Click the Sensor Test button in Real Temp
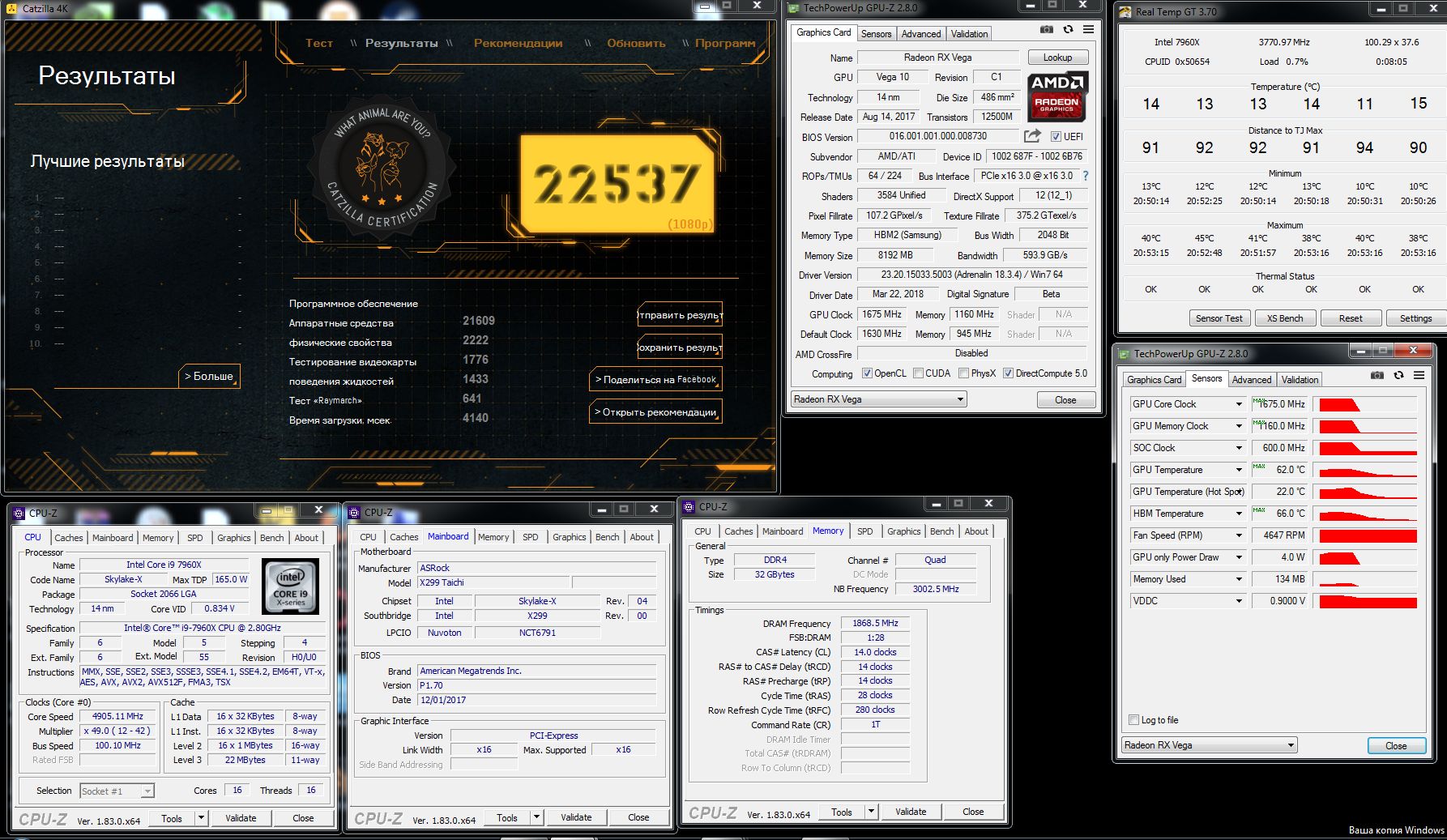This screenshot has width=1447, height=840. tap(1219, 318)
